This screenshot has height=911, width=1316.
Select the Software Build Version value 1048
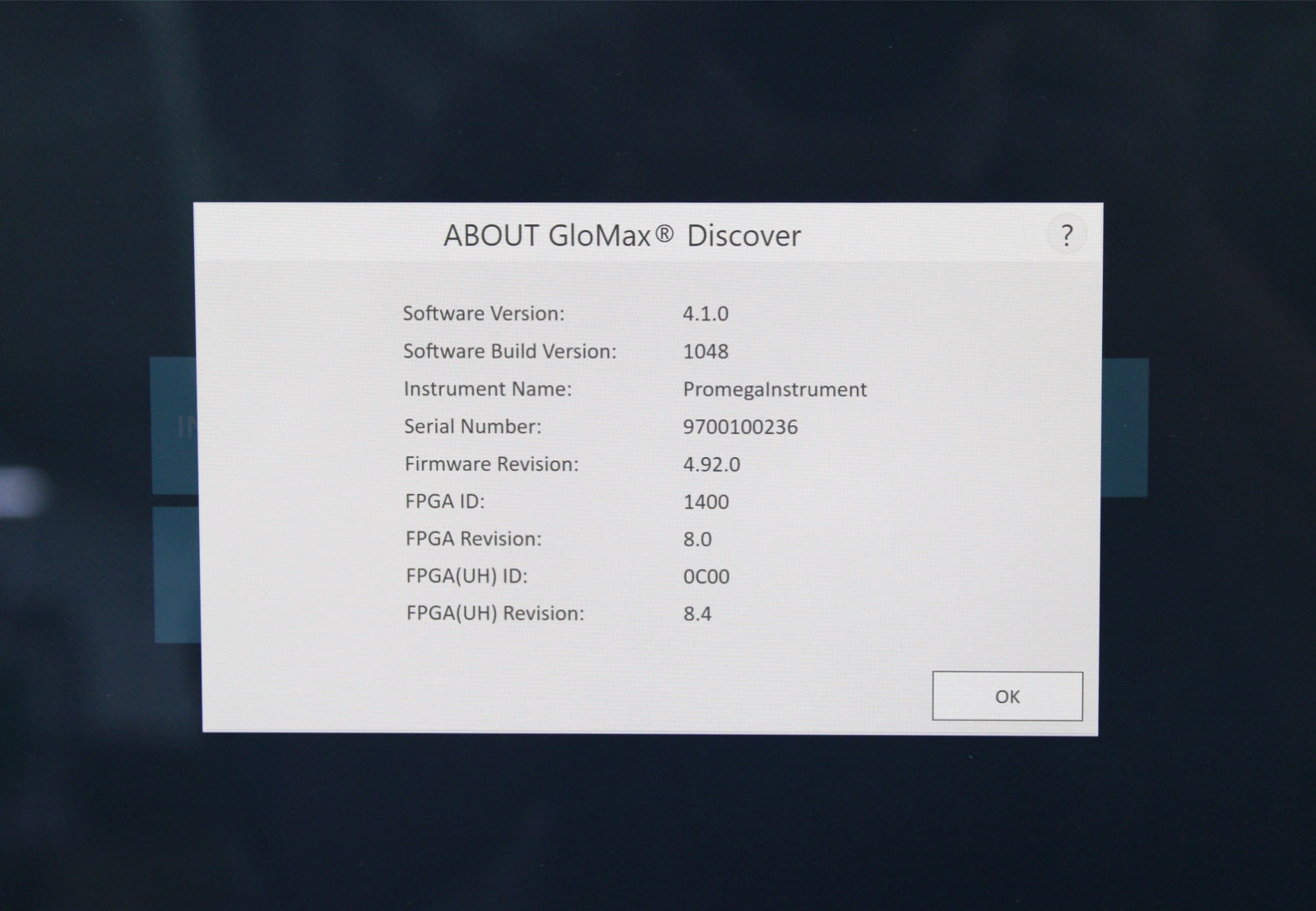[x=706, y=351]
